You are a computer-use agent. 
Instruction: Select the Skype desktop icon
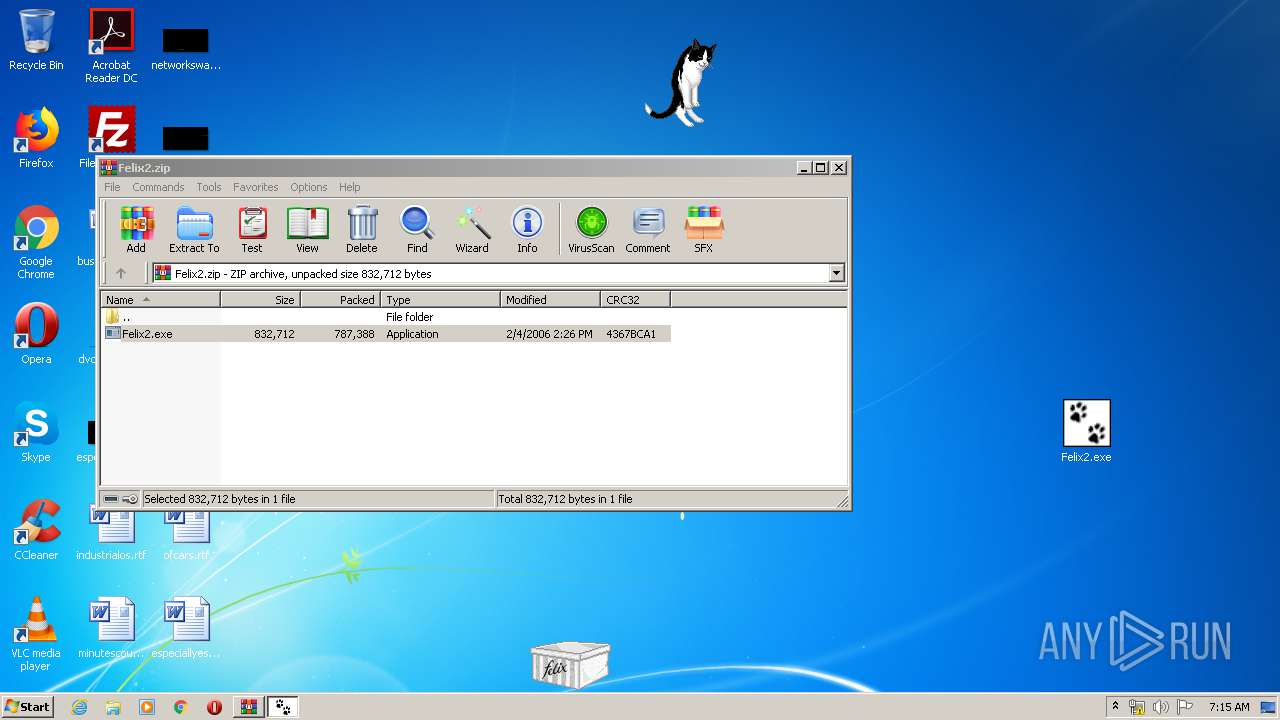pyautogui.click(x=36, y=432)
